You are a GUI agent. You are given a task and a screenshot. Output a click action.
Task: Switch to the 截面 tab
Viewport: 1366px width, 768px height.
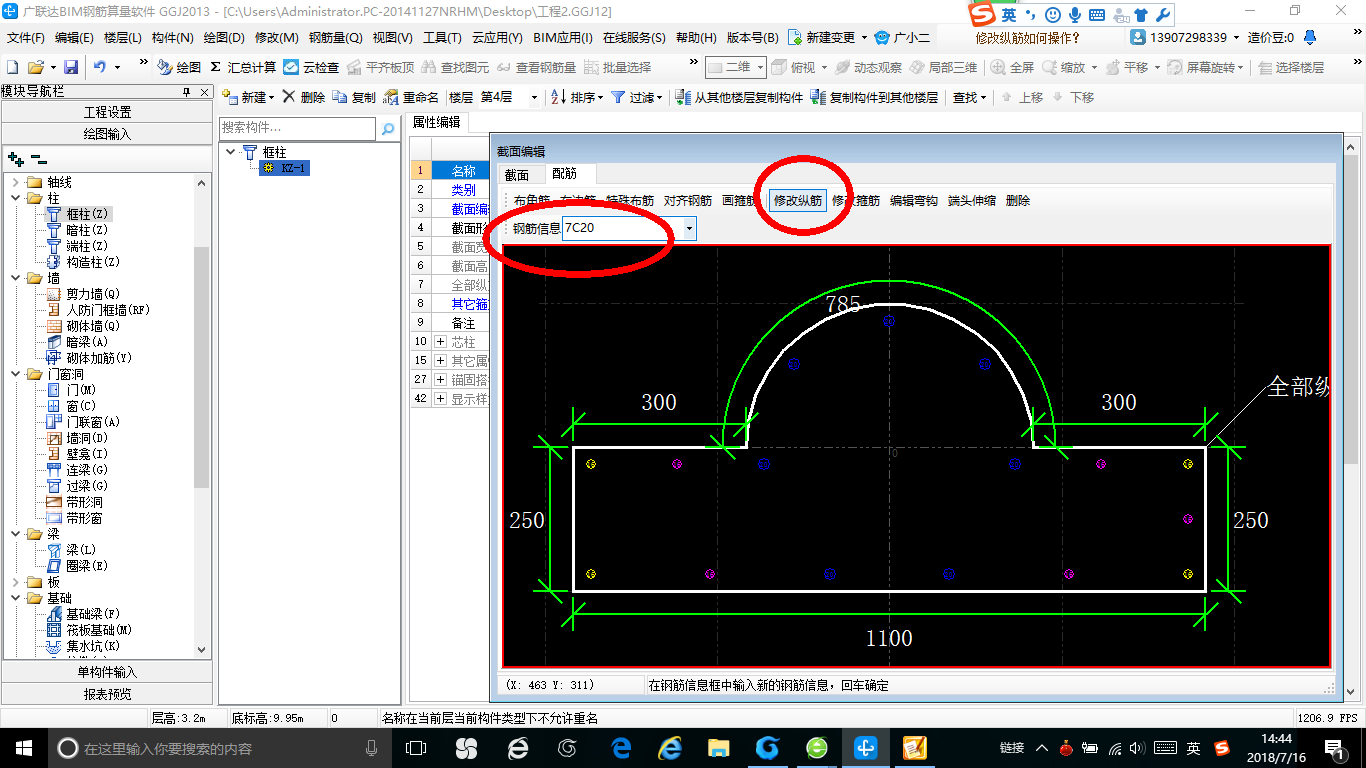point(517,174)
